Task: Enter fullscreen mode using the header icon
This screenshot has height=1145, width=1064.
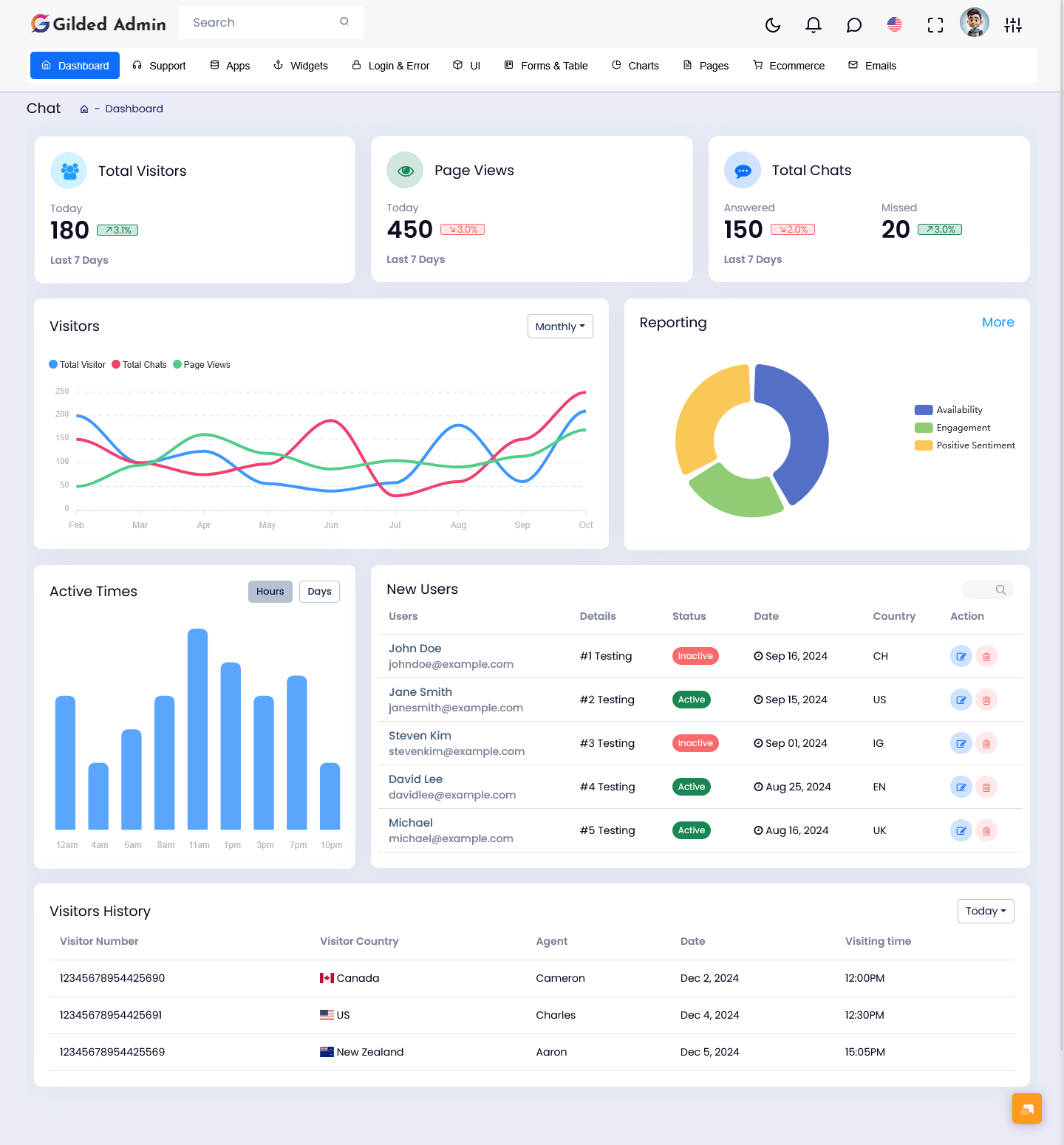Action: [935, 25]
